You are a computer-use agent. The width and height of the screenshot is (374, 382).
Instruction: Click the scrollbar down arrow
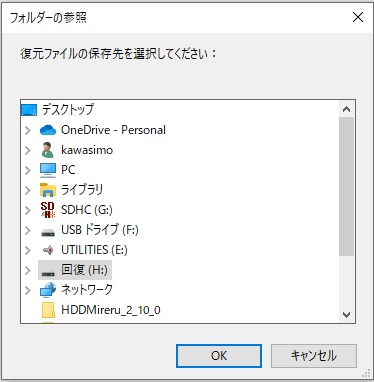347,314
